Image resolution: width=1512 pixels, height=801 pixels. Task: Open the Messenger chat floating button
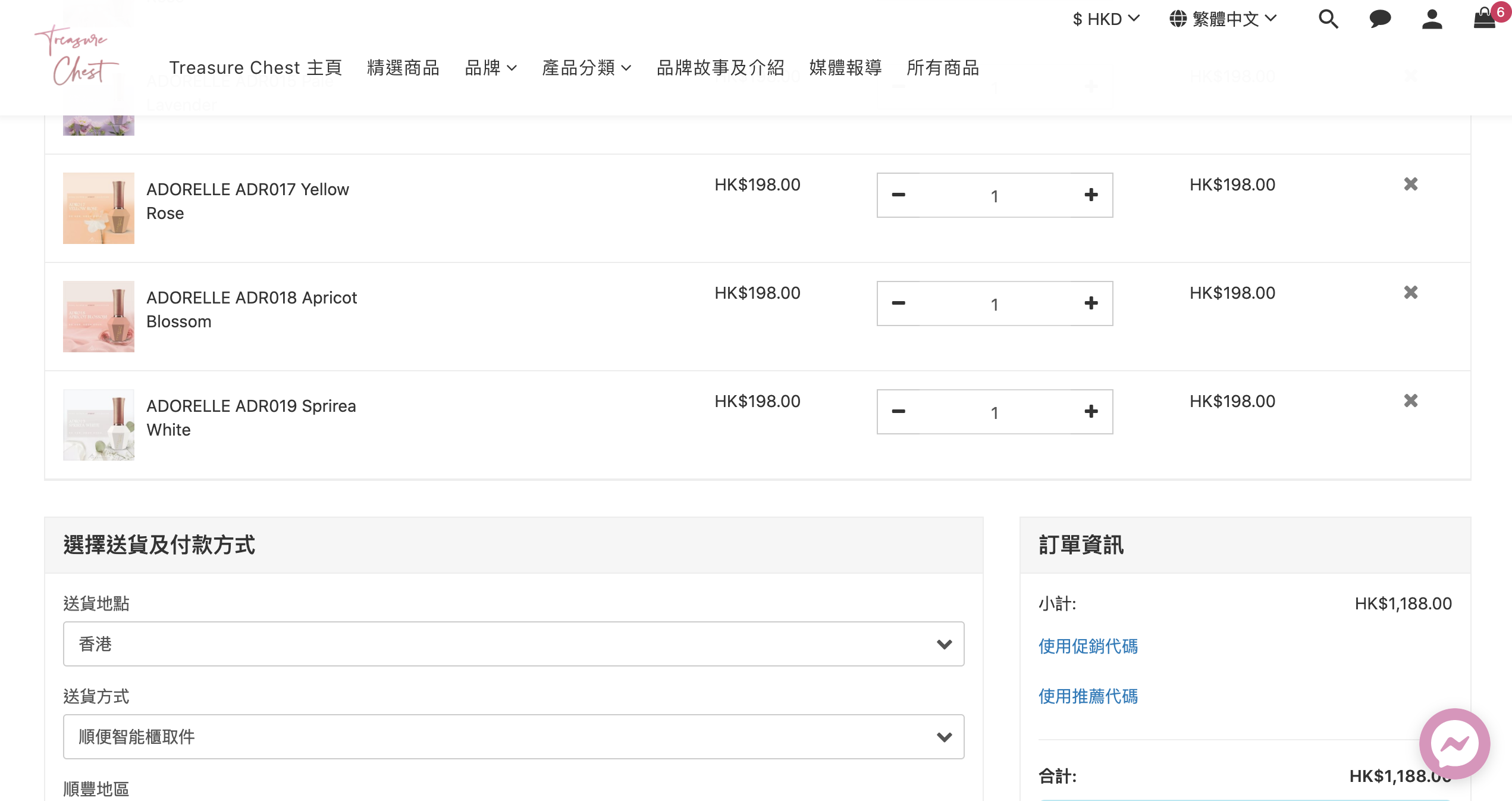(1454, 744)
